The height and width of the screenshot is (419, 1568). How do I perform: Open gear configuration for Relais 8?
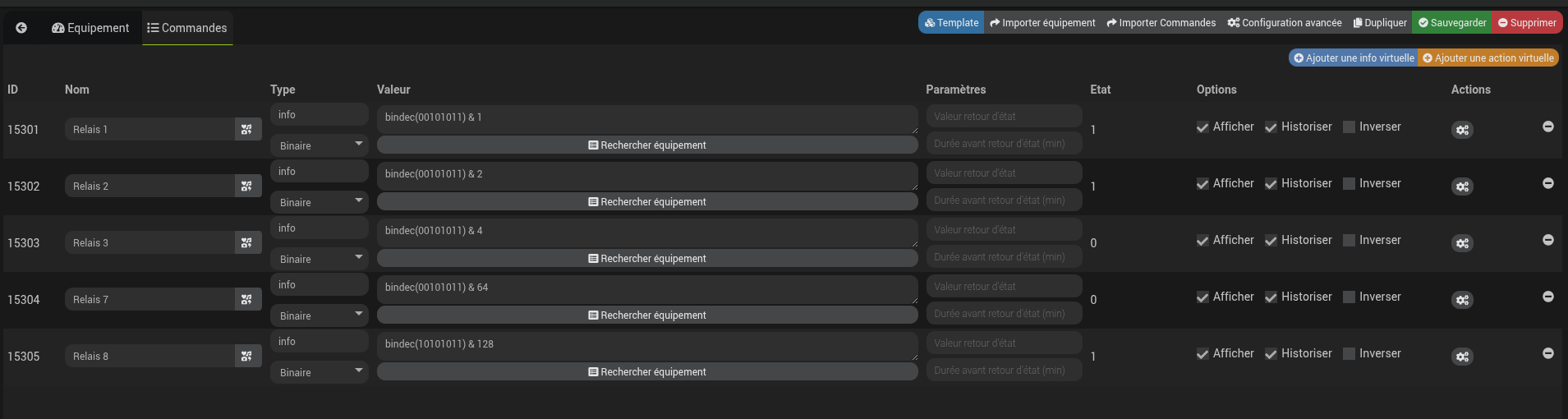pos(1462,357)
